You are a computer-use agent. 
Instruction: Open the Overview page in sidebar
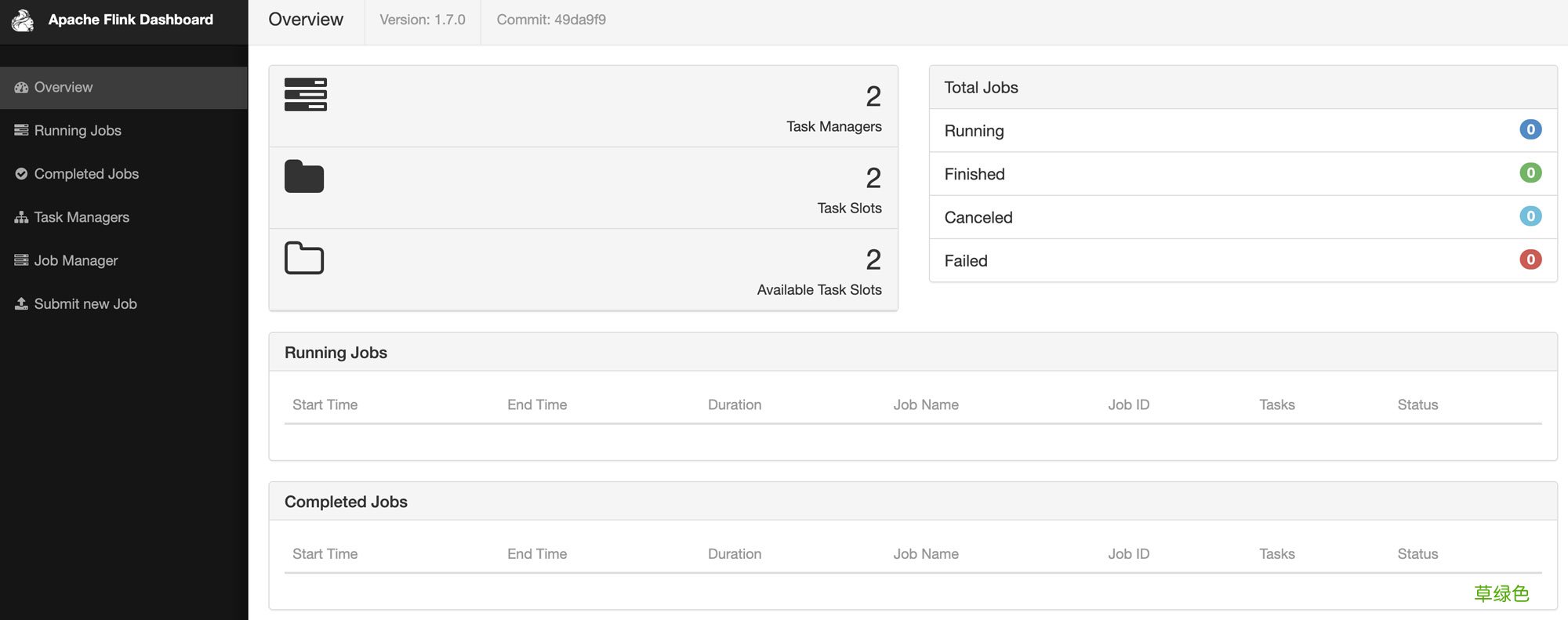click(x=64, y=87)
